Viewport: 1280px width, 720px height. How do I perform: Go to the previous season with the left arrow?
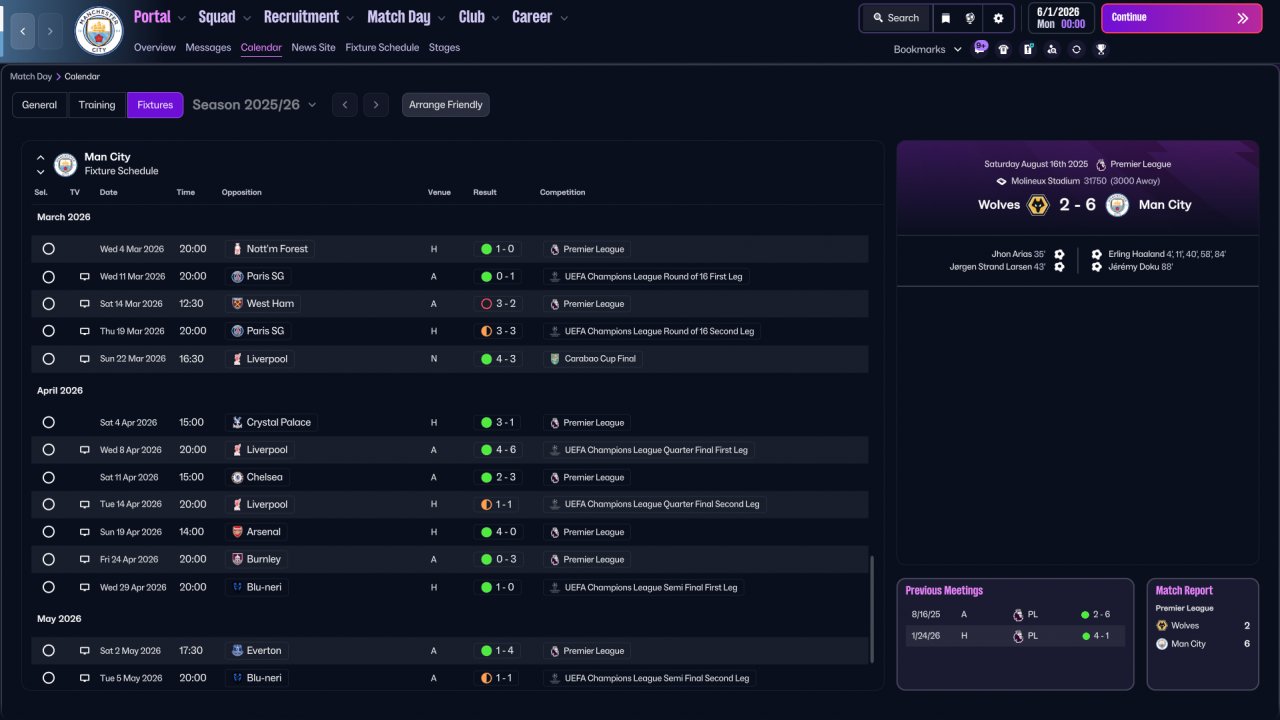(344, 105)
